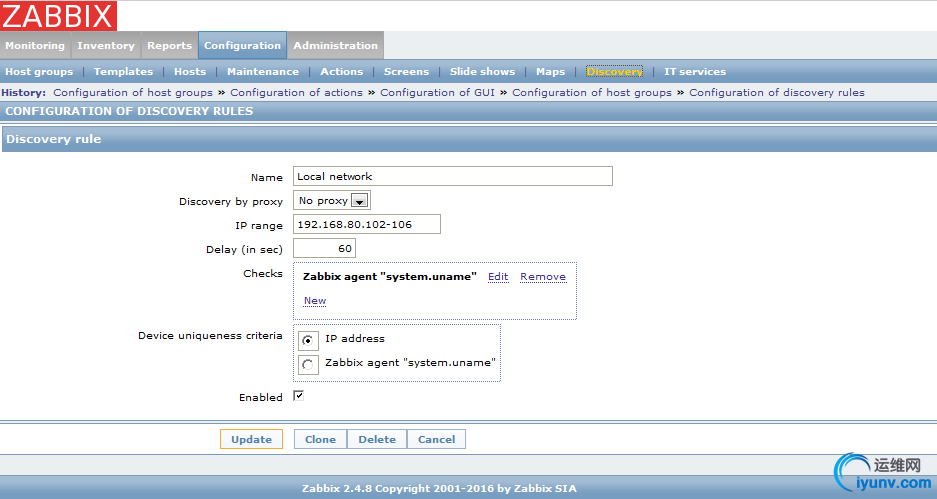Image resolution: width=937 pixels, height=499 pixels.
Task: Go to Hosts submenu
Action: pyautogui.click(x=190, y=72)
